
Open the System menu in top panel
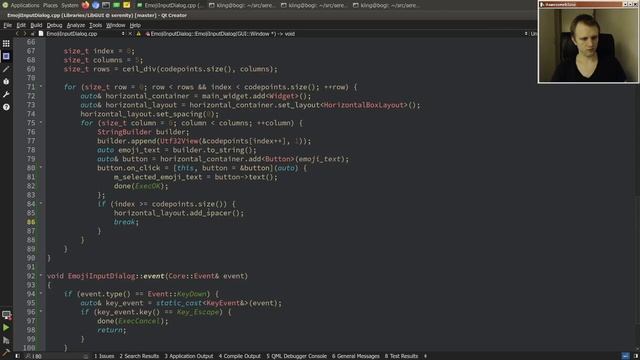tap(70, 5)
